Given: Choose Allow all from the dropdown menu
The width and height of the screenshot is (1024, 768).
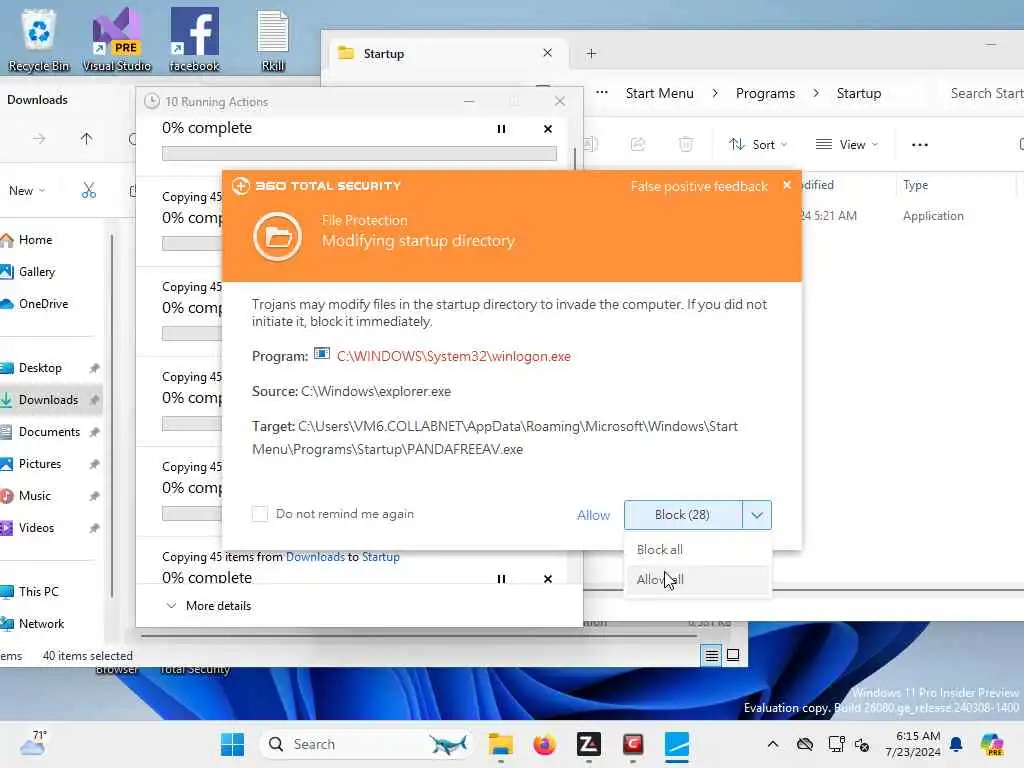Looking at the screenshot, I should [697, 580].
